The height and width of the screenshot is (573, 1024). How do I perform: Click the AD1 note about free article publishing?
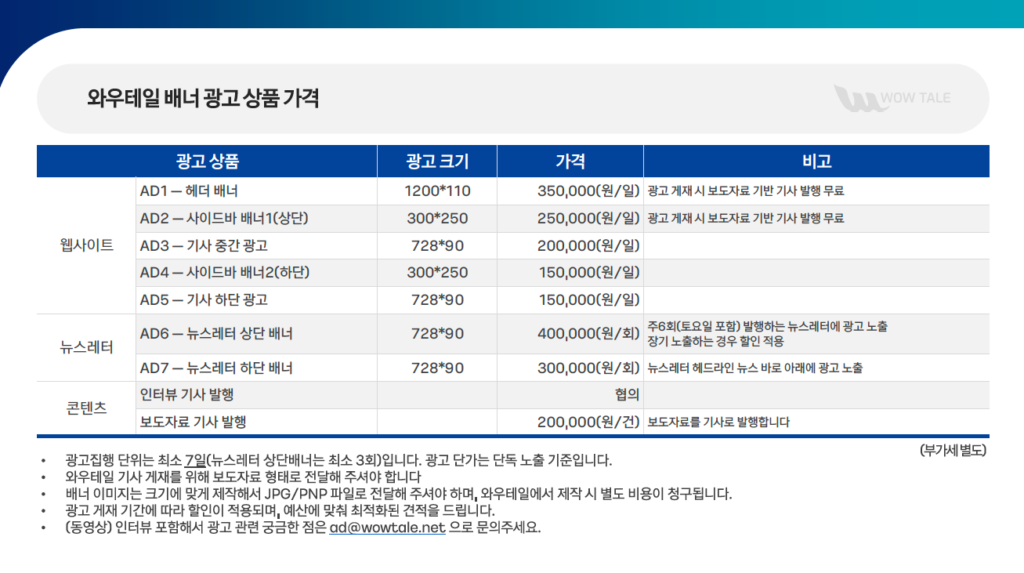[745, 191]
